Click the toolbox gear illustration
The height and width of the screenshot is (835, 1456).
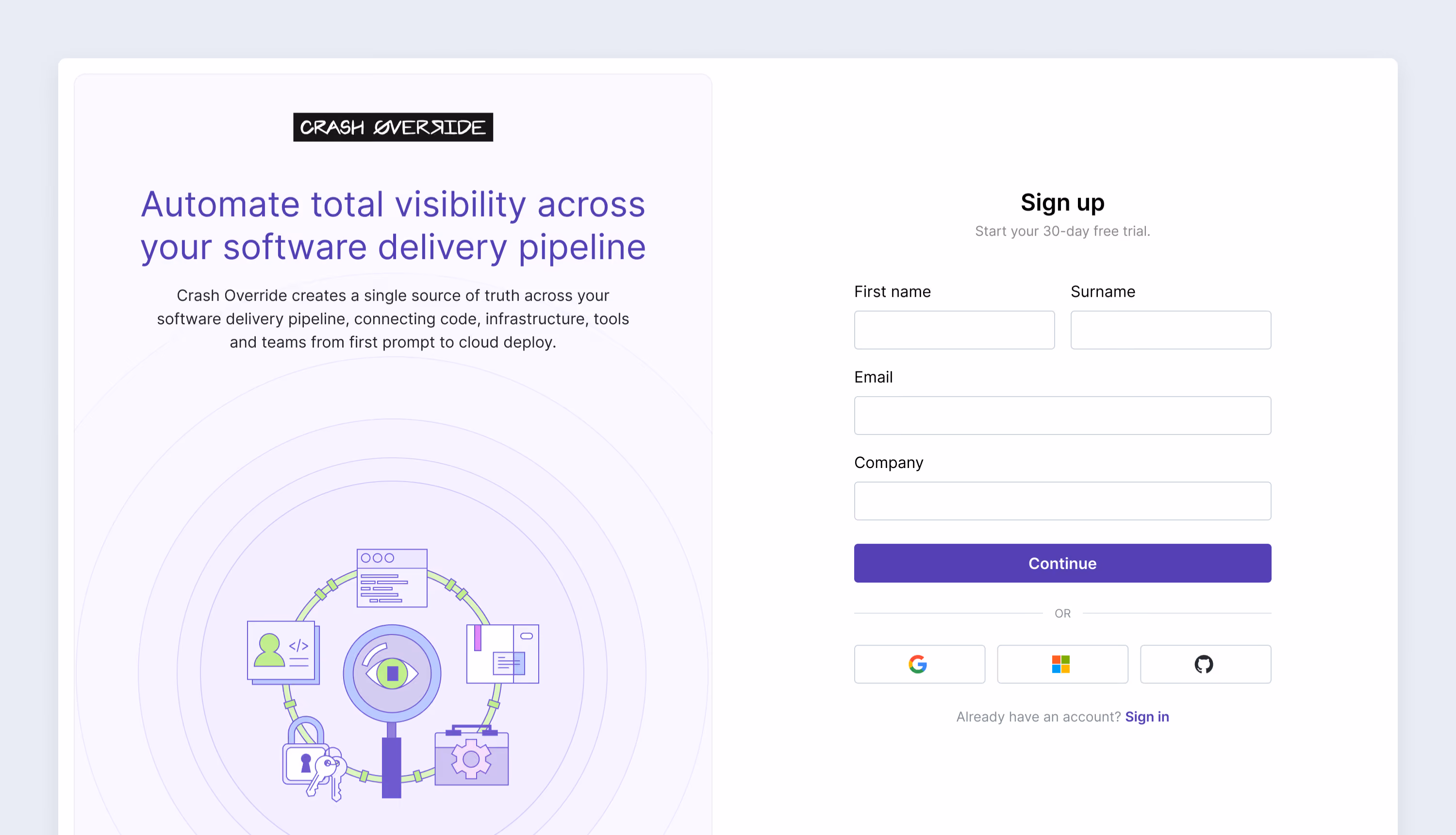(472, 756)
